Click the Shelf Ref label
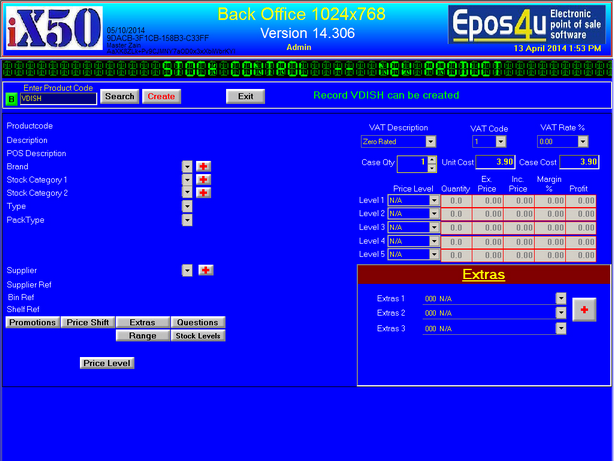Screen dimensions: 614x461 point(23,309)
